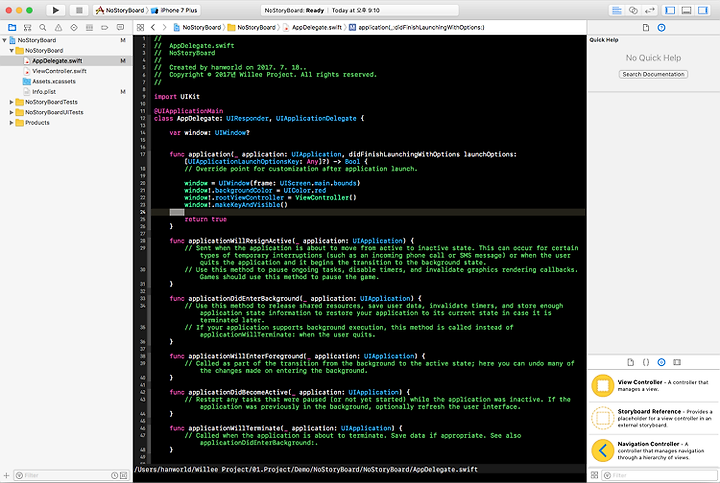Toggle the Utilities panel
The width and height of the screenshot is (720, 483).
[703, 10]
